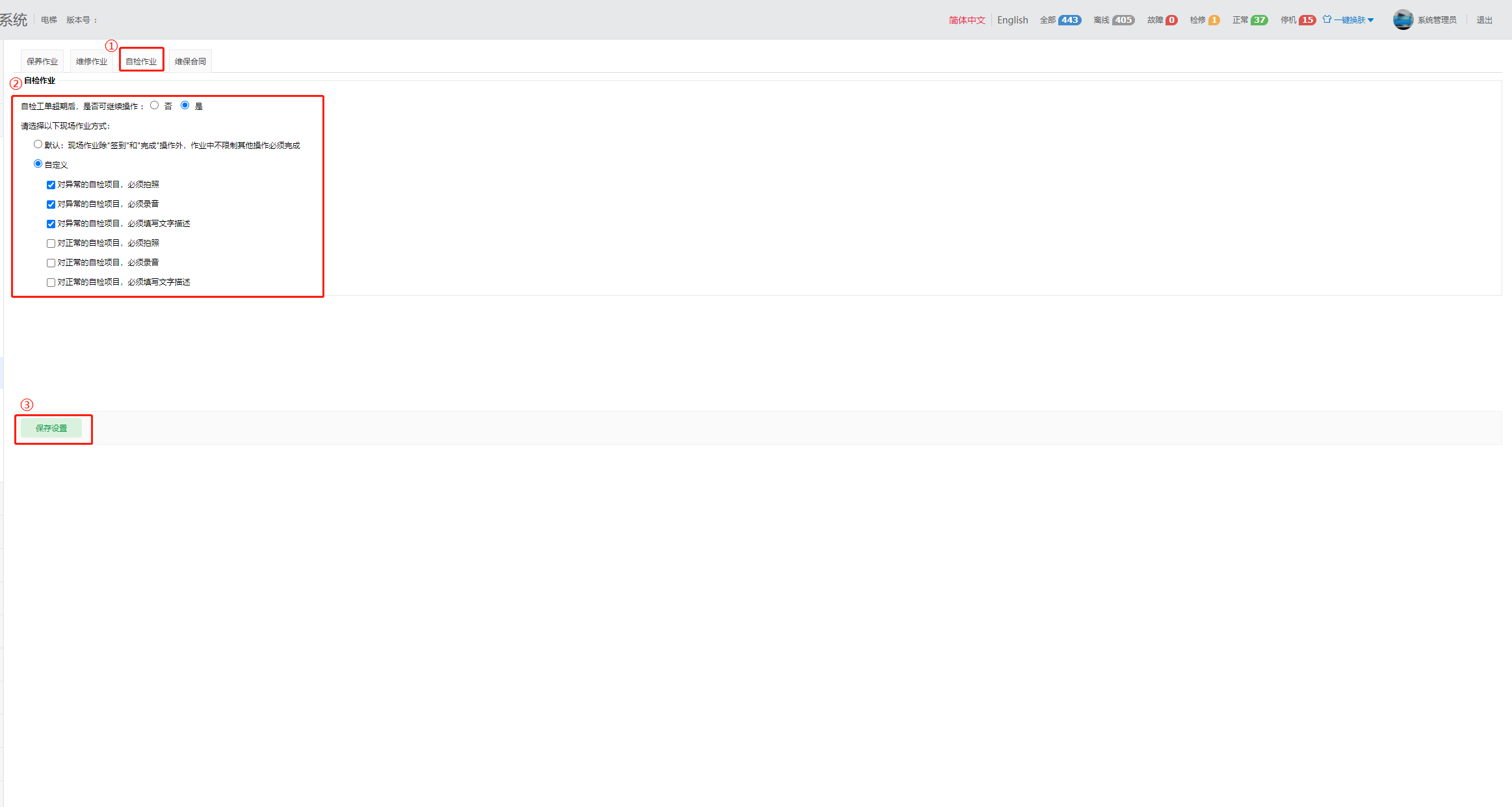Viewport: 1512px width, 807px height.
Task: Click the red 15 stopped badge
Action: (1307, 20)
